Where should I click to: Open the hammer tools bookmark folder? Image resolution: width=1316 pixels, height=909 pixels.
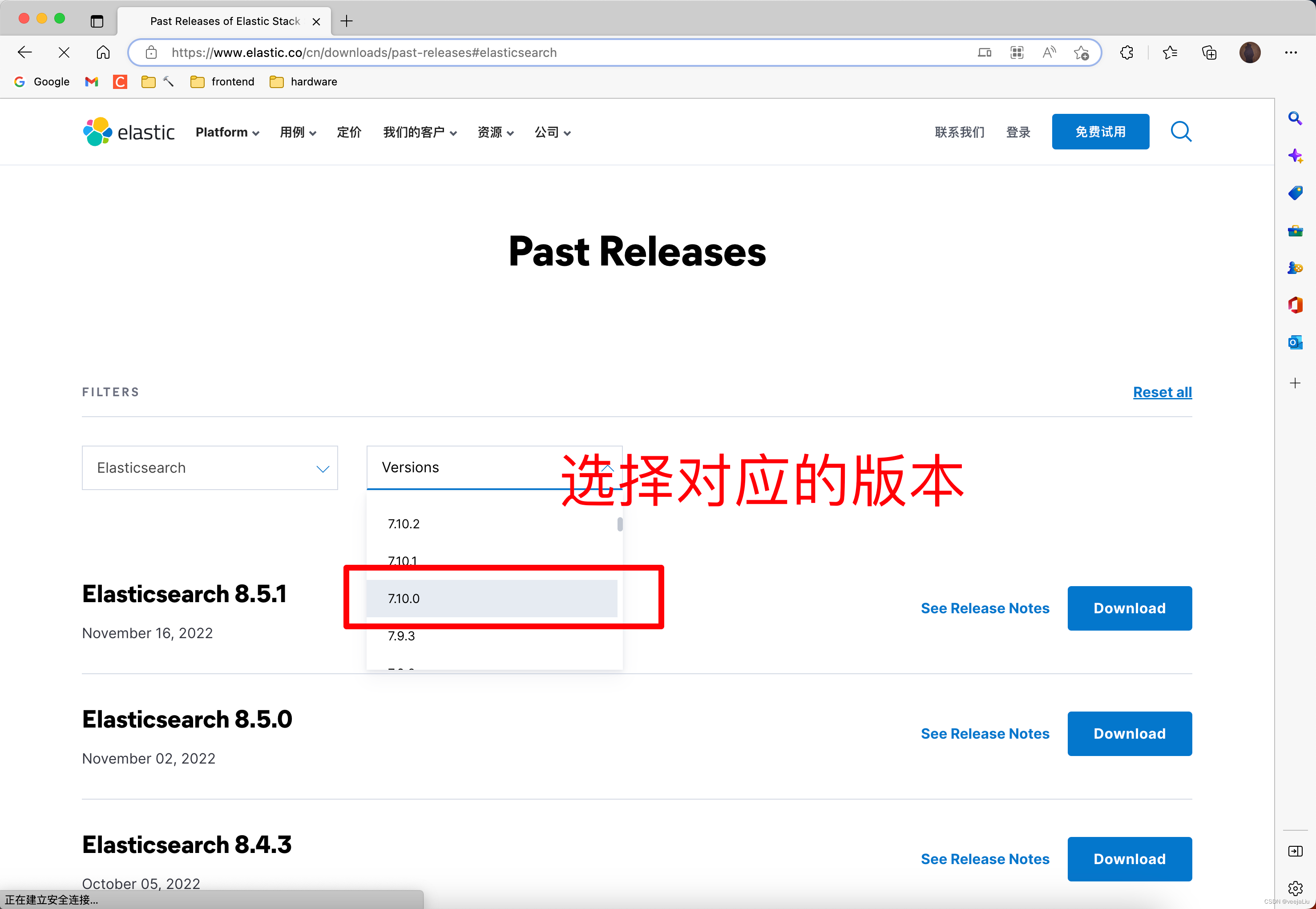[x=158, y=81]
